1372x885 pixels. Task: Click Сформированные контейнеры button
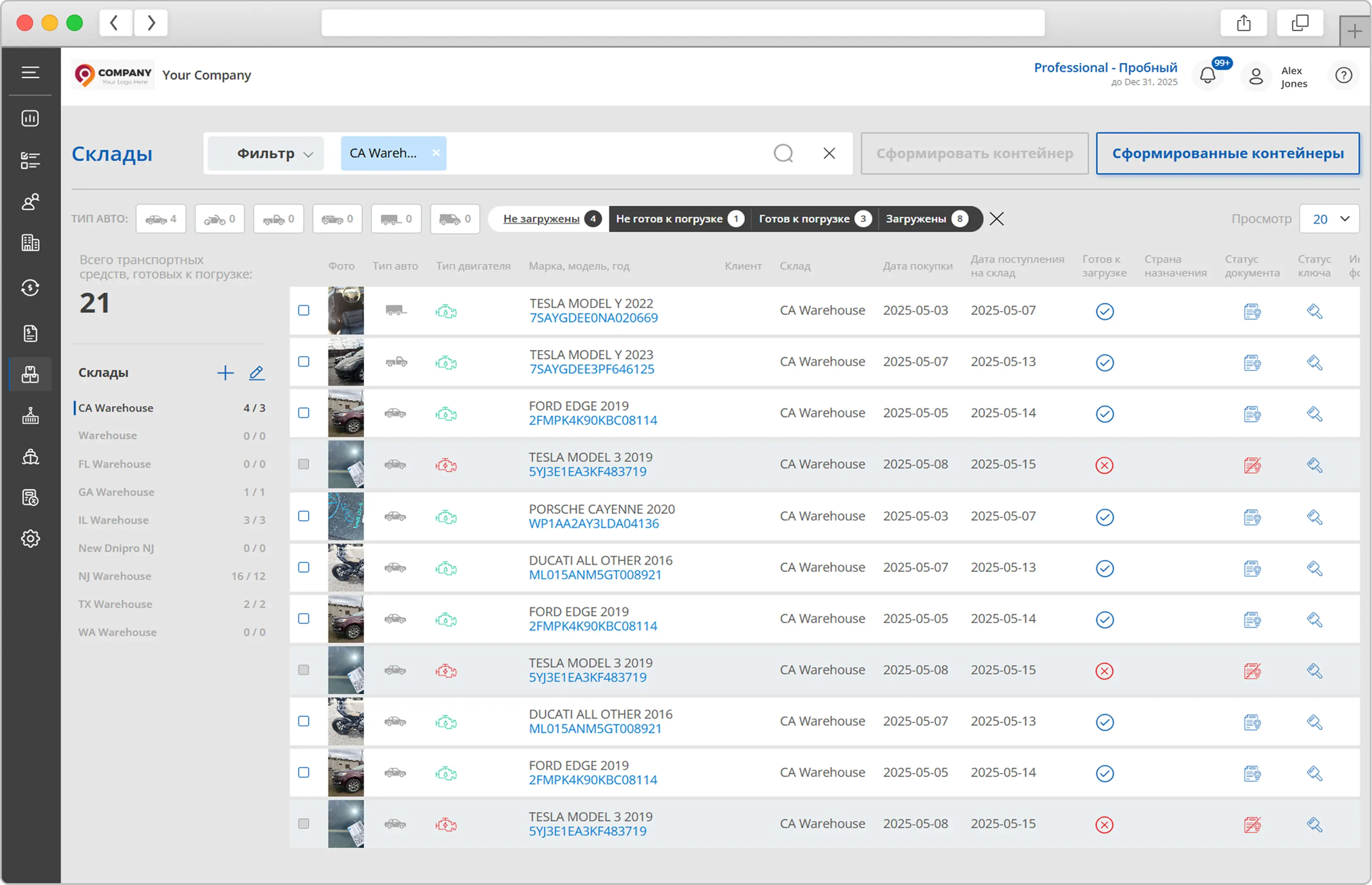(1228, 153)
